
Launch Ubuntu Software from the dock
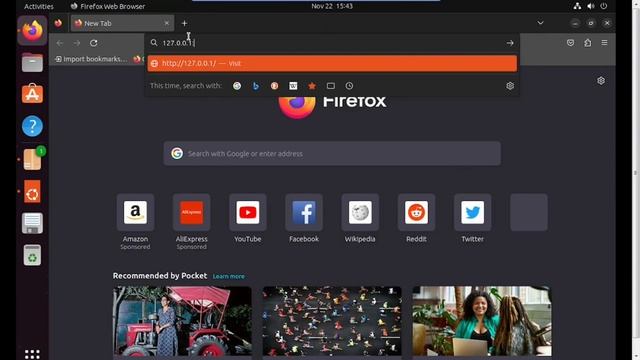[32, 94]
